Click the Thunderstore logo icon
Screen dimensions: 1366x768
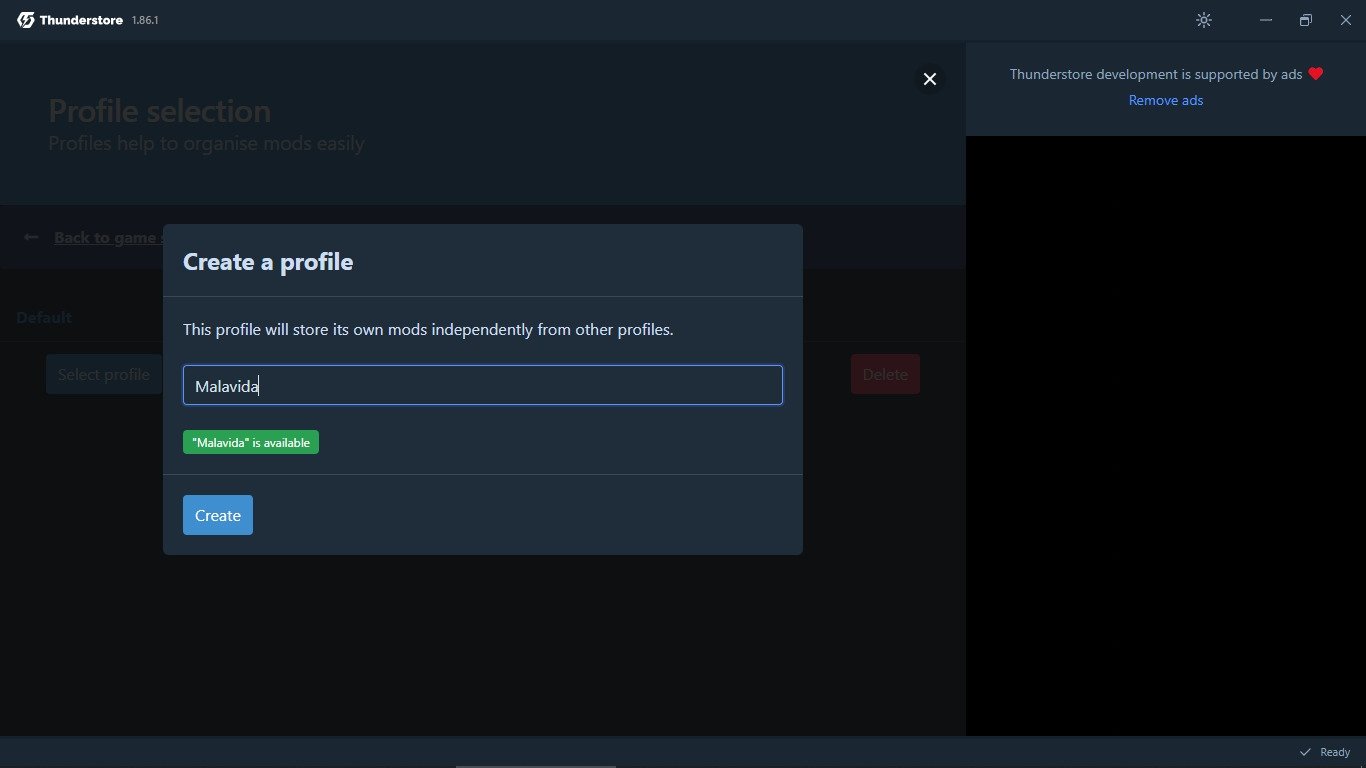click(x=26, y=20)
